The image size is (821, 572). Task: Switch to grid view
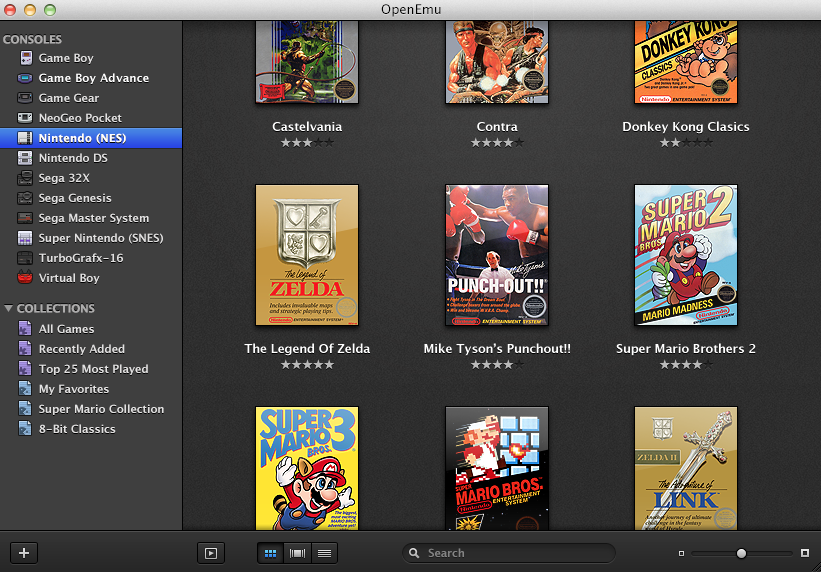[271, 553]
